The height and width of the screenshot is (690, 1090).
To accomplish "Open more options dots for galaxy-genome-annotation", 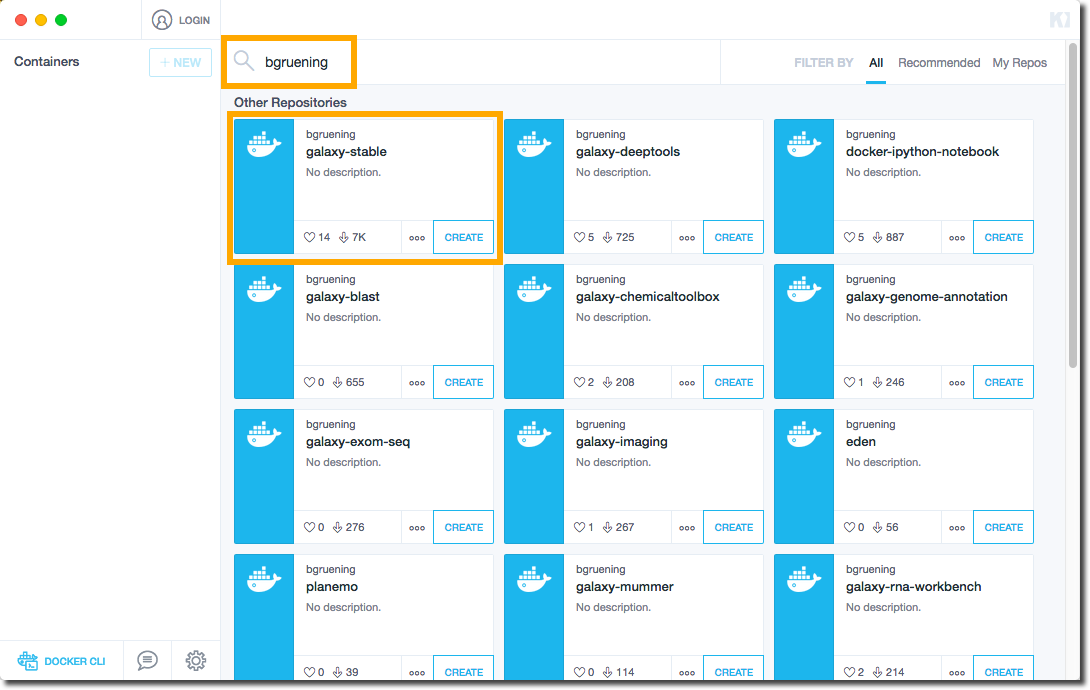I will [957, 383].
